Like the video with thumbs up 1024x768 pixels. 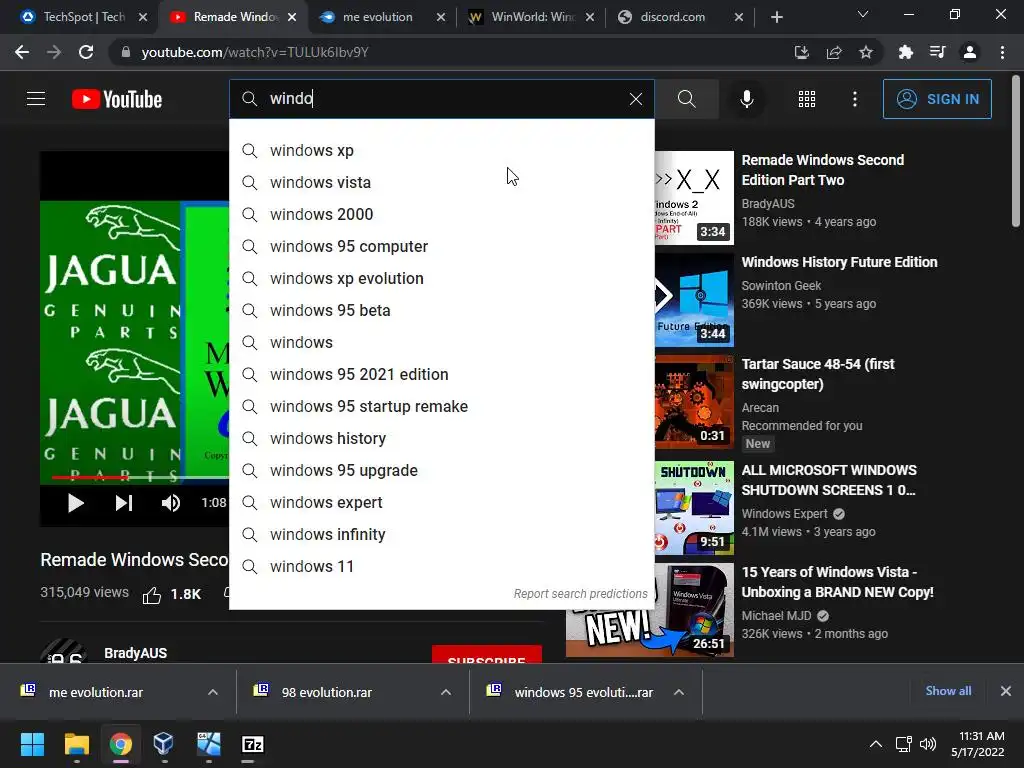(x=152, y=595)
